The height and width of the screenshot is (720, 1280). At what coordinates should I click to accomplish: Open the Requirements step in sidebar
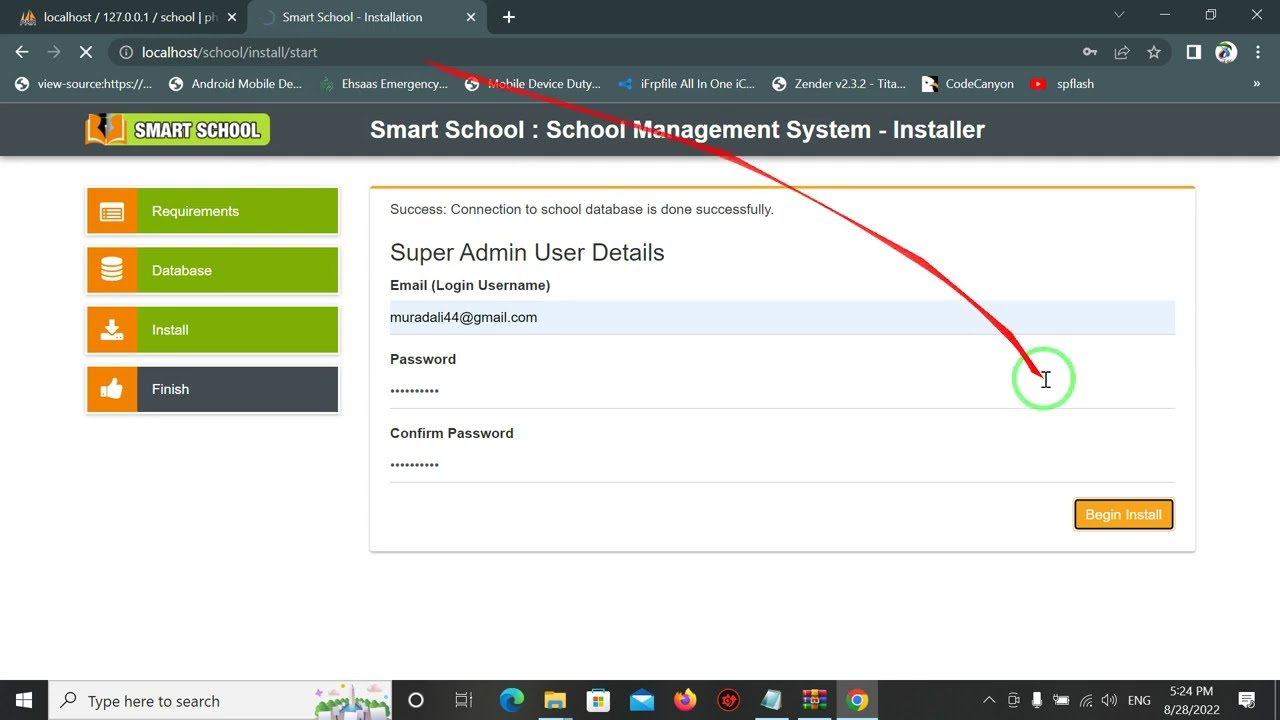point(212,211)
